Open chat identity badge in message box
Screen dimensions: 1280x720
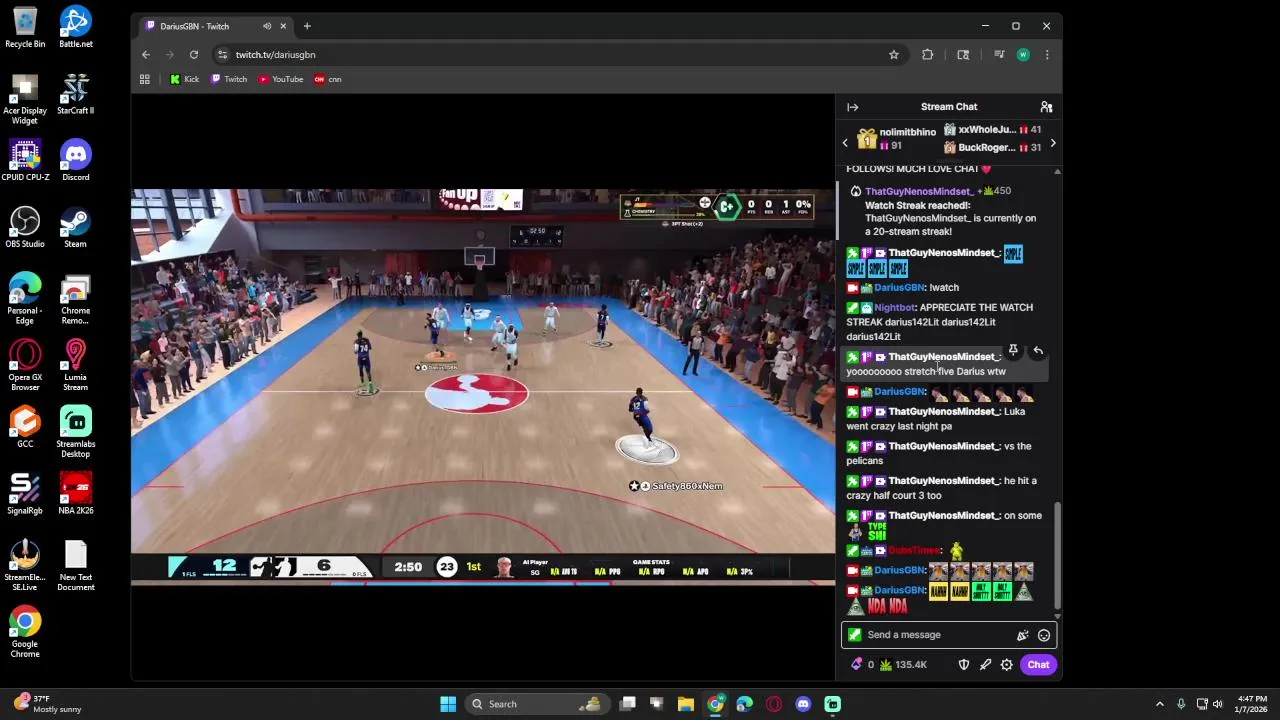click(x=854, y=635)
